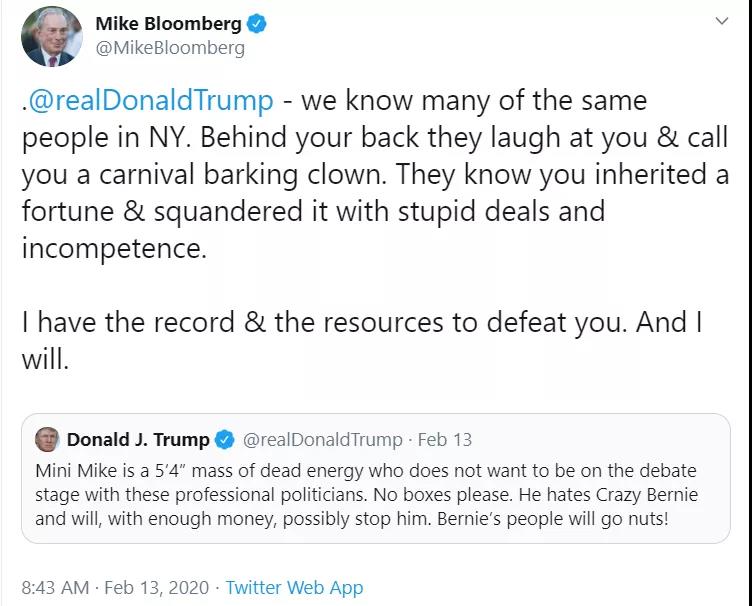Click the word "incompetence." in the tweet
This screenshot has height=606, width=752.
pos(114,249)
